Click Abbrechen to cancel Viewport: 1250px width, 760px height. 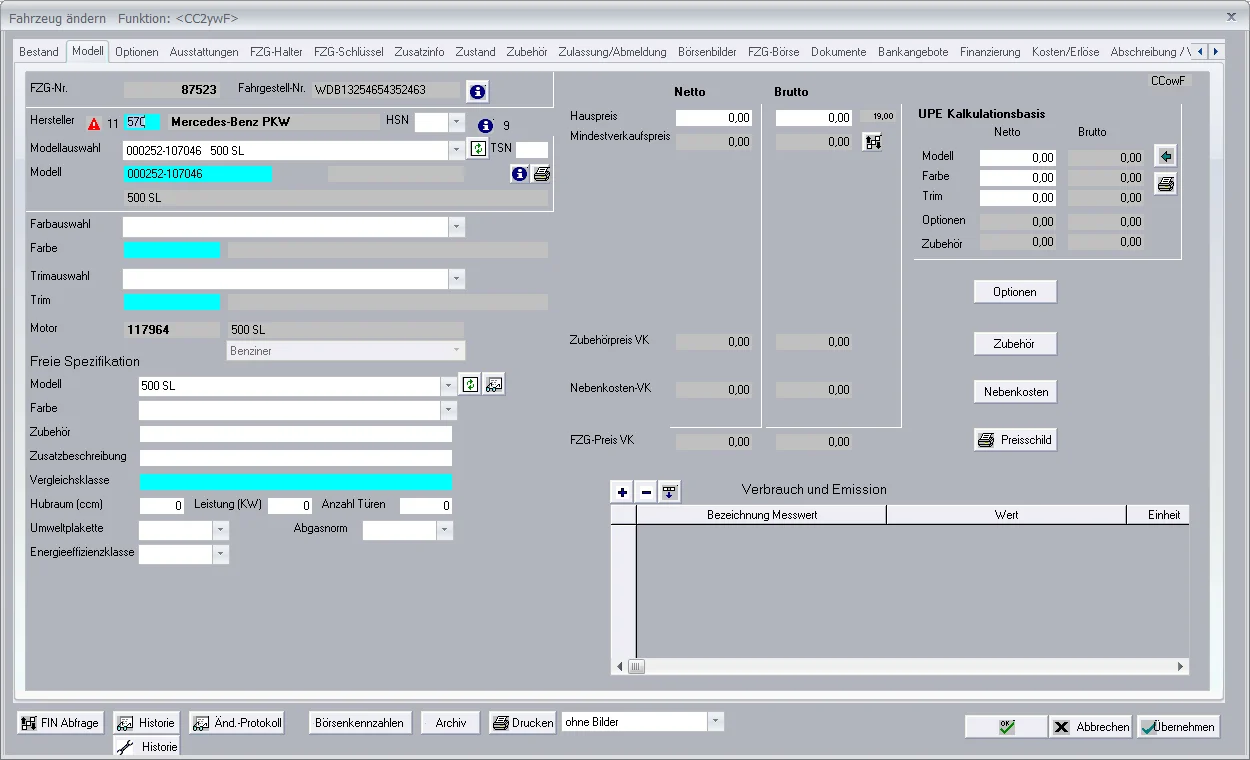[x=1091, y=727]
